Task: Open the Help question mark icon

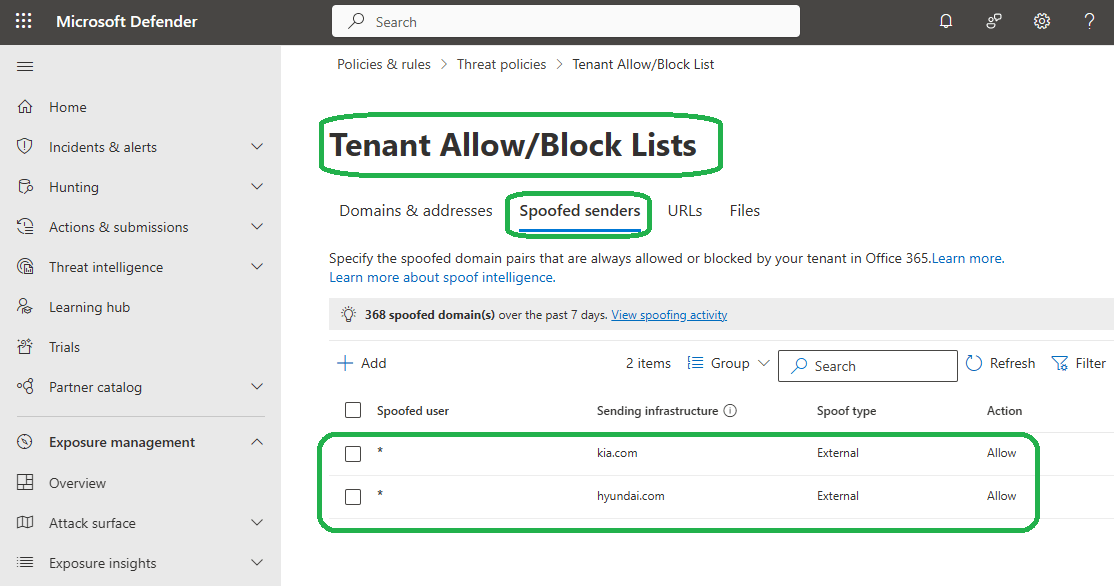Action: click(x=1090, y=21)
